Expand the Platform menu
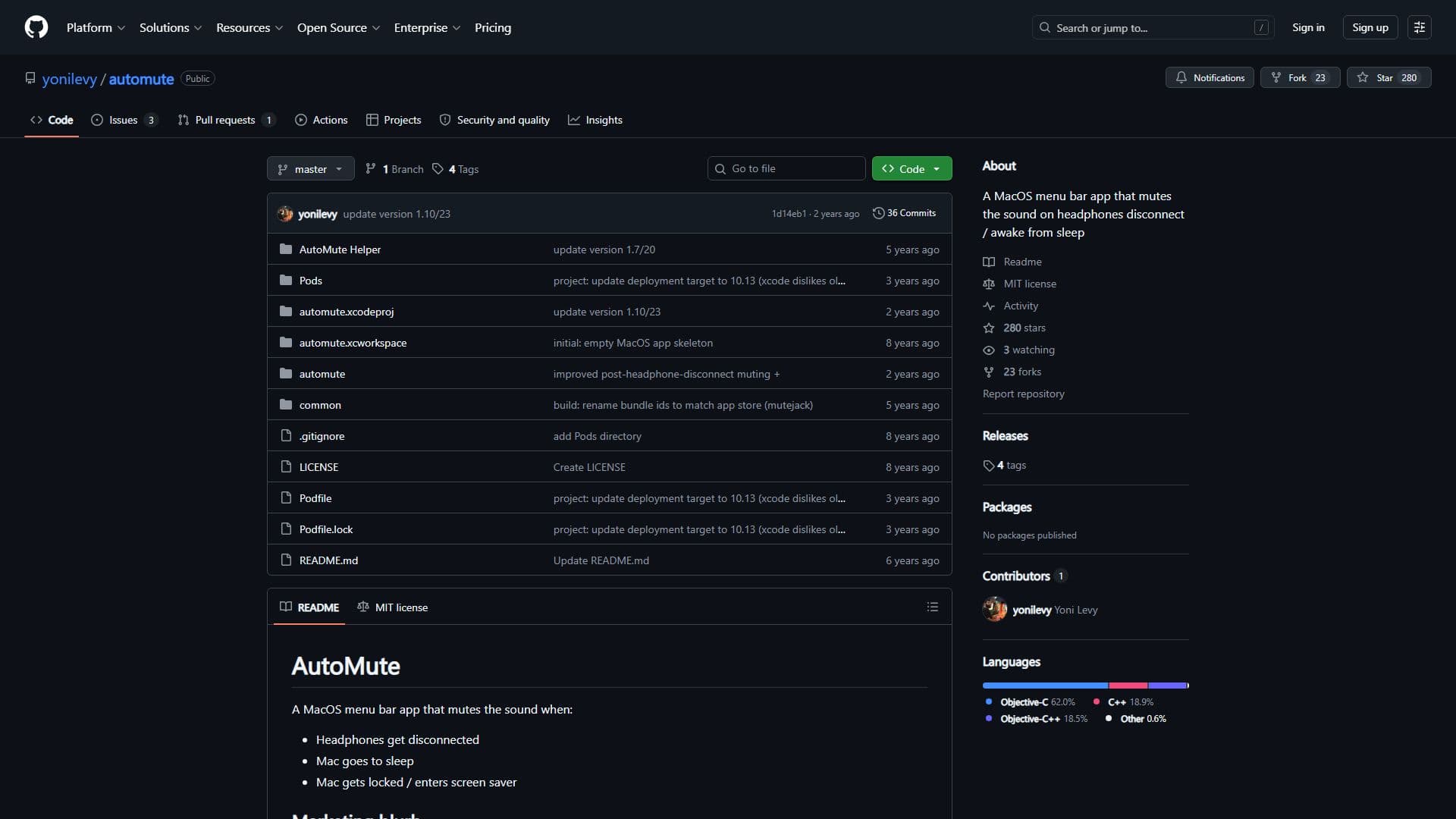 96,27
